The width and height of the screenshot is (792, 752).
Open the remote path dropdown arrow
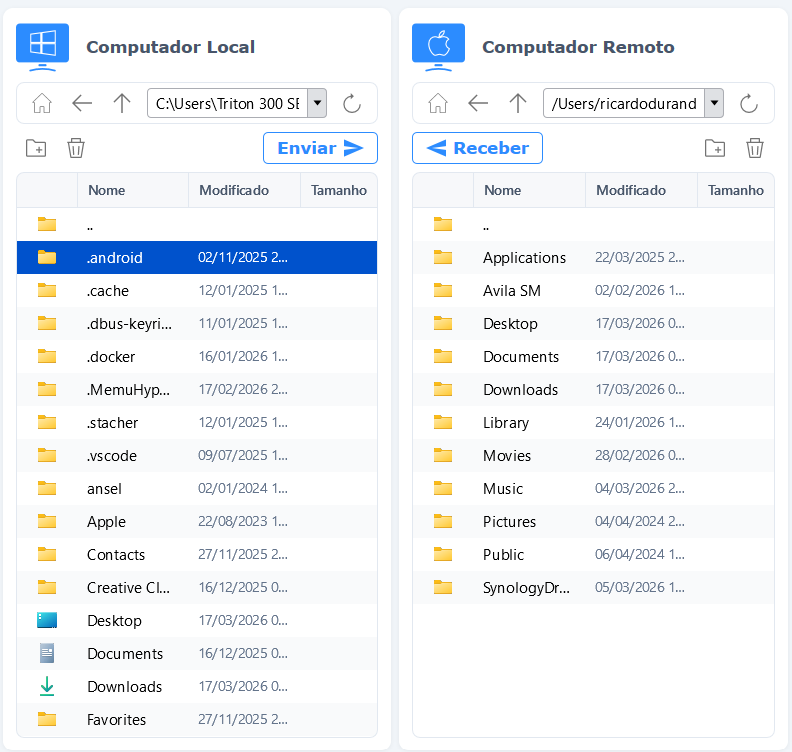[714, 103]
